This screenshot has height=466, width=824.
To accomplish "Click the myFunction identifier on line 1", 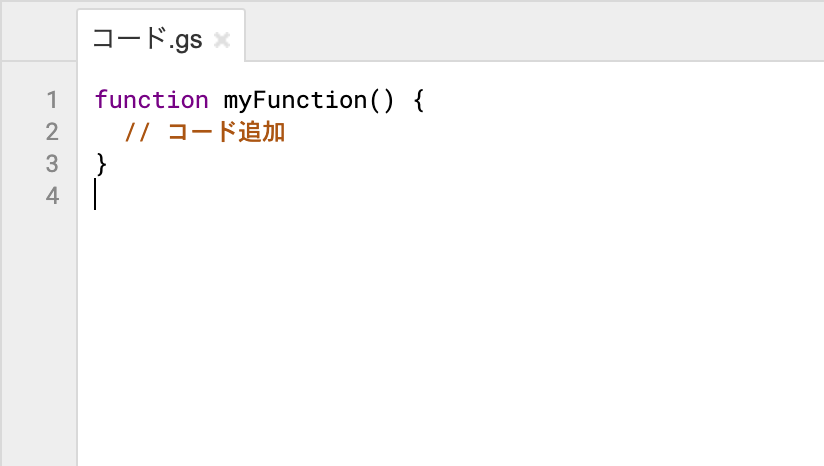I will click(296, 100).
